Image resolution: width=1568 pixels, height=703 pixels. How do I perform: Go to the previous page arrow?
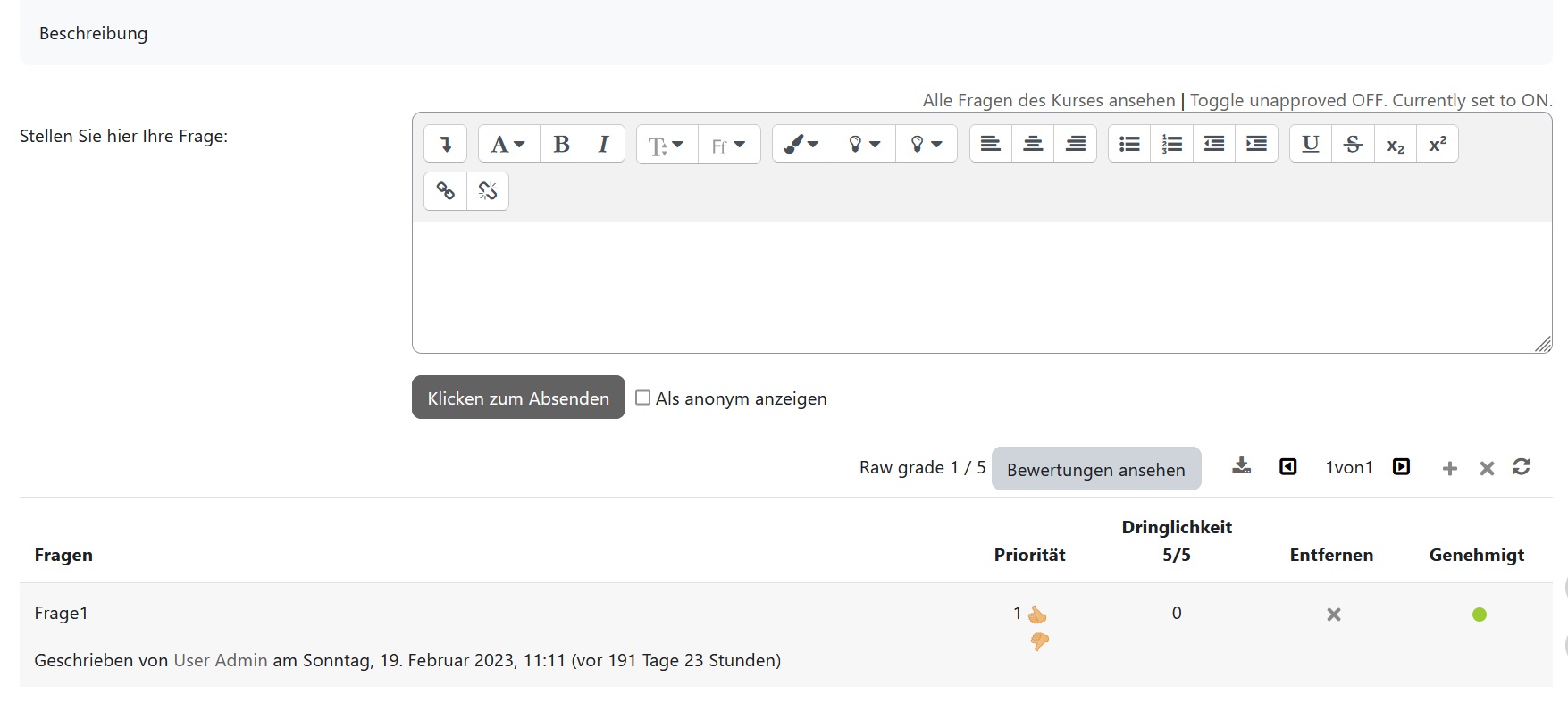point(1287,467)
